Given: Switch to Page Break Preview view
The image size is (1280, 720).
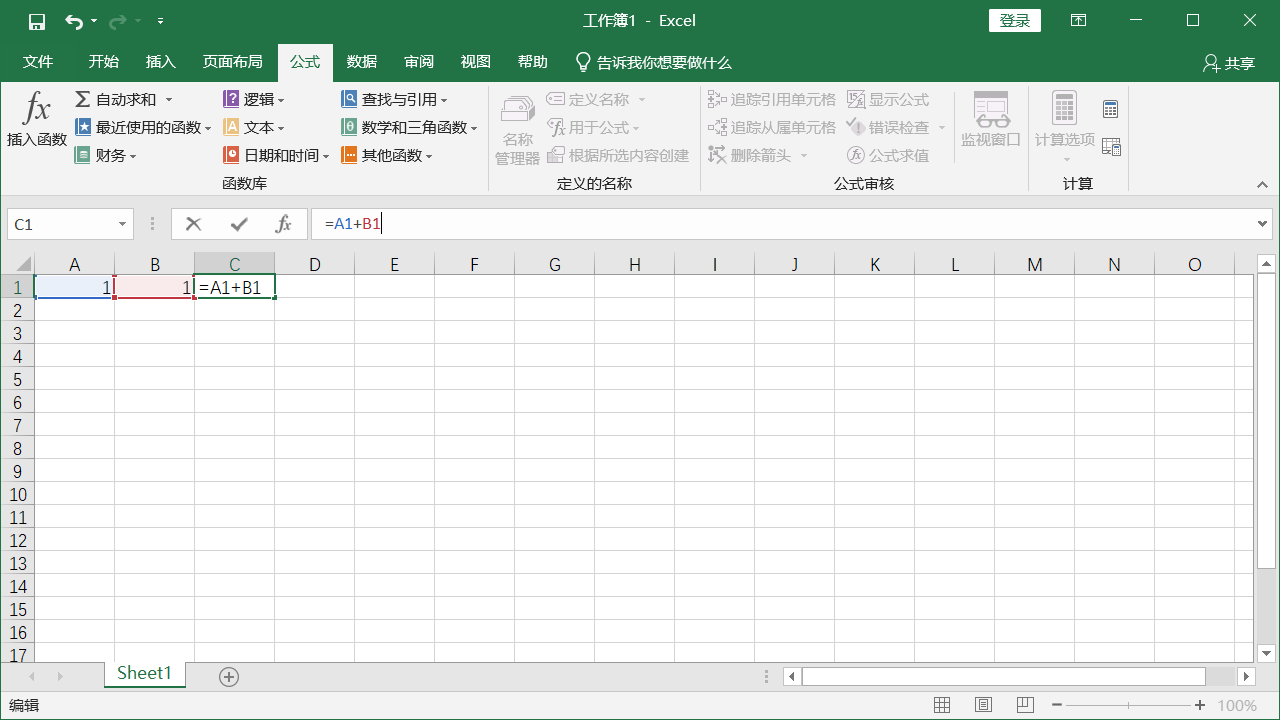Looking at the screenshot, I should (1026, 706).
